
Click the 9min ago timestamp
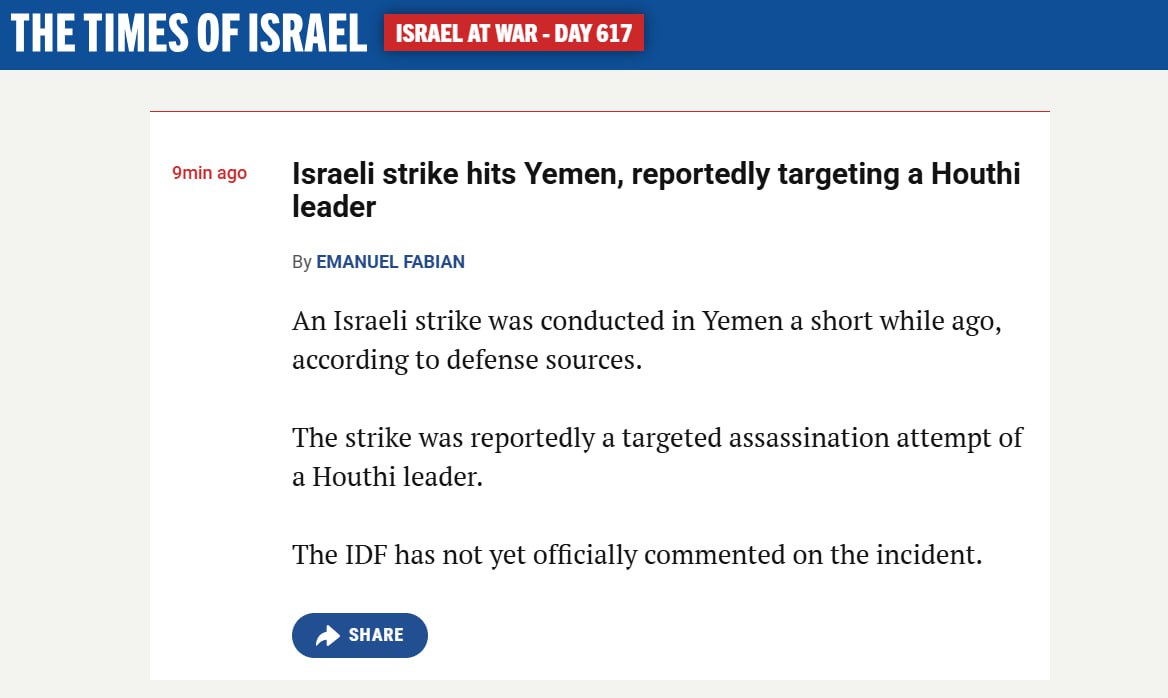coord(209,173)
